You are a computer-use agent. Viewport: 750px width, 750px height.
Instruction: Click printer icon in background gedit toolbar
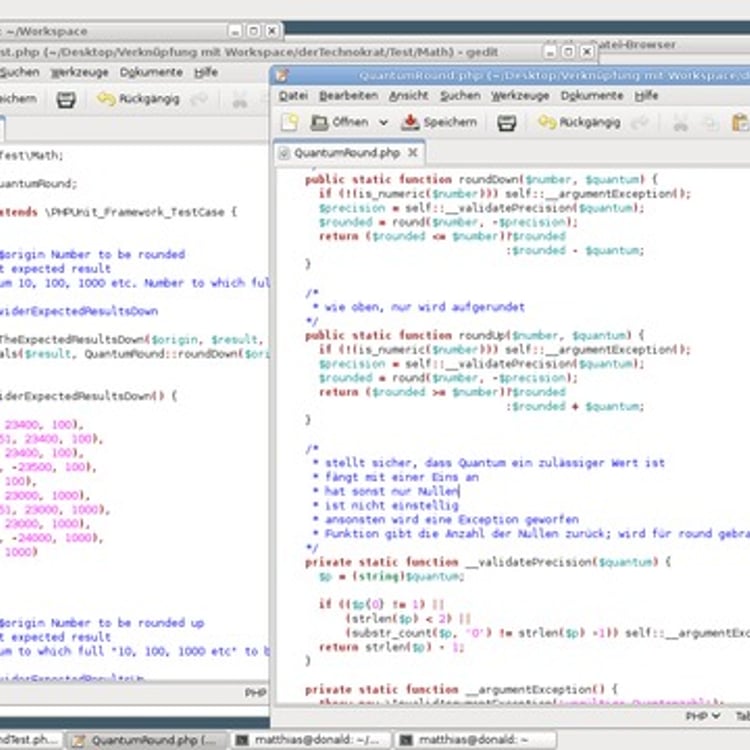click(x=66, y=99)
